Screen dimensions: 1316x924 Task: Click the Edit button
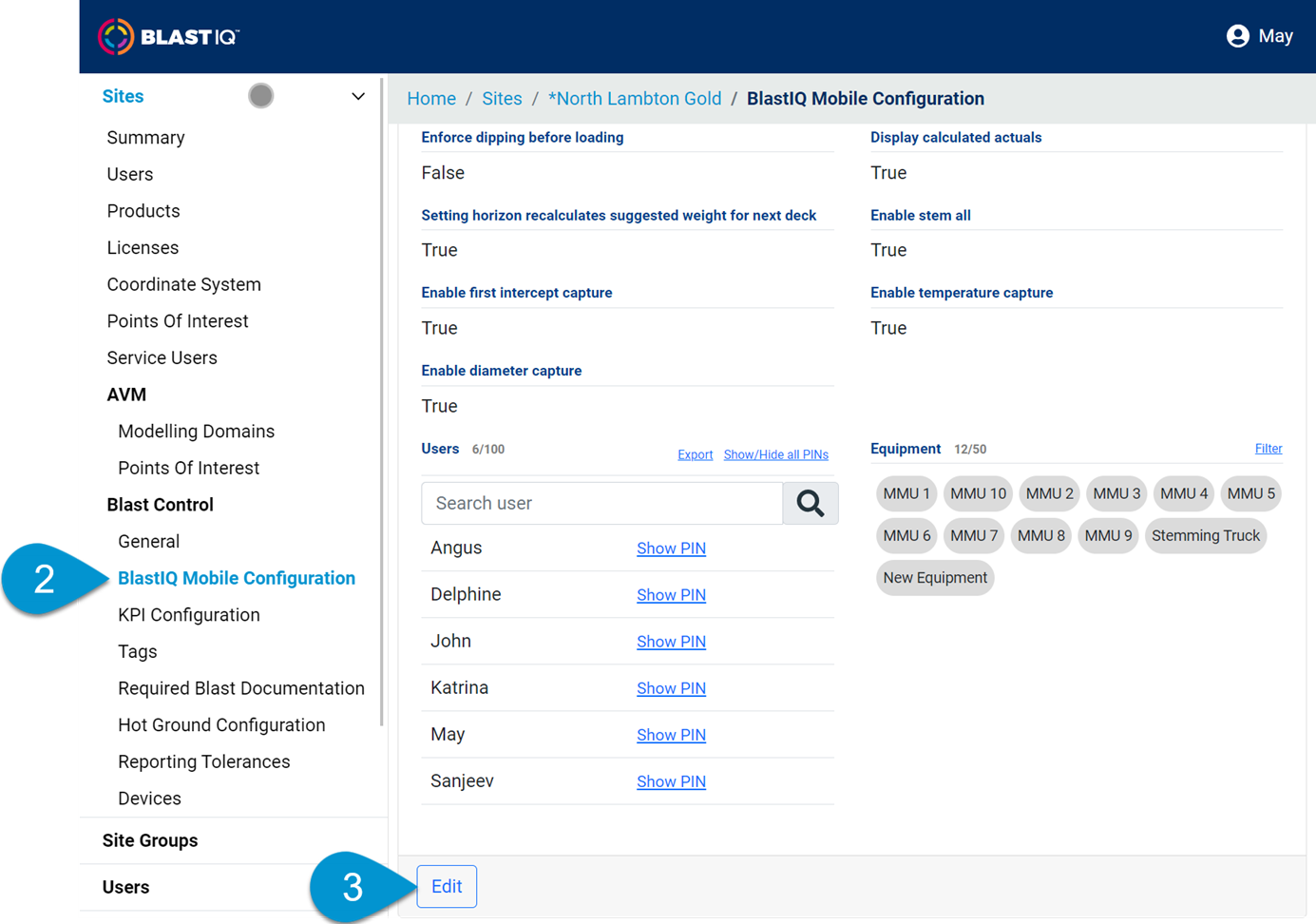[x=447, y=886]
